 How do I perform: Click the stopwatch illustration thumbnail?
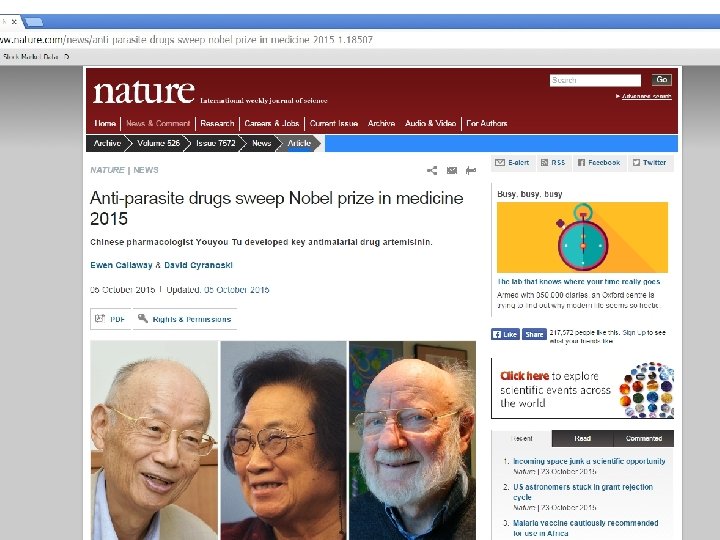pos(582,237)
